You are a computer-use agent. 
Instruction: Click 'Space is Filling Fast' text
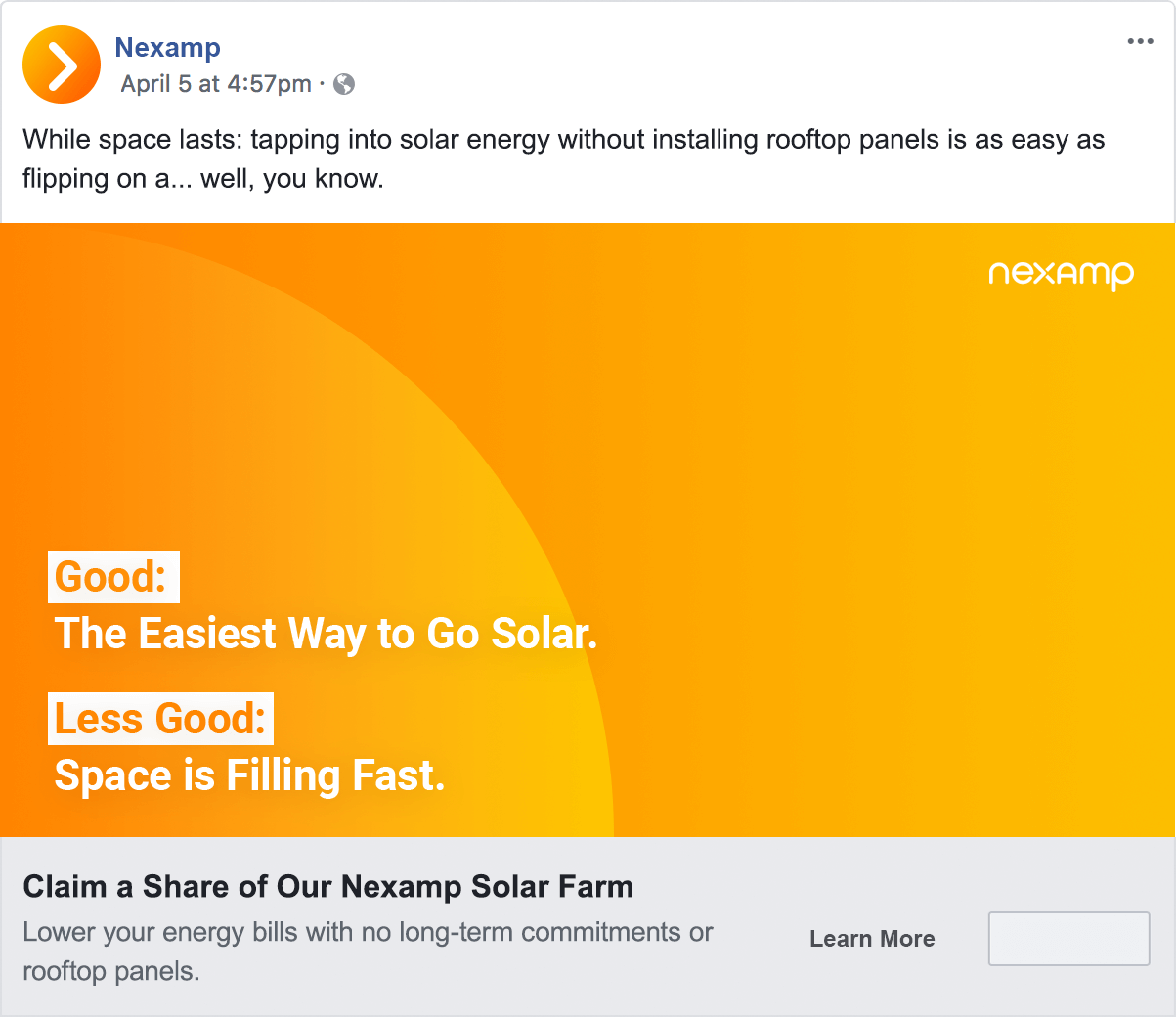[249, 775]
